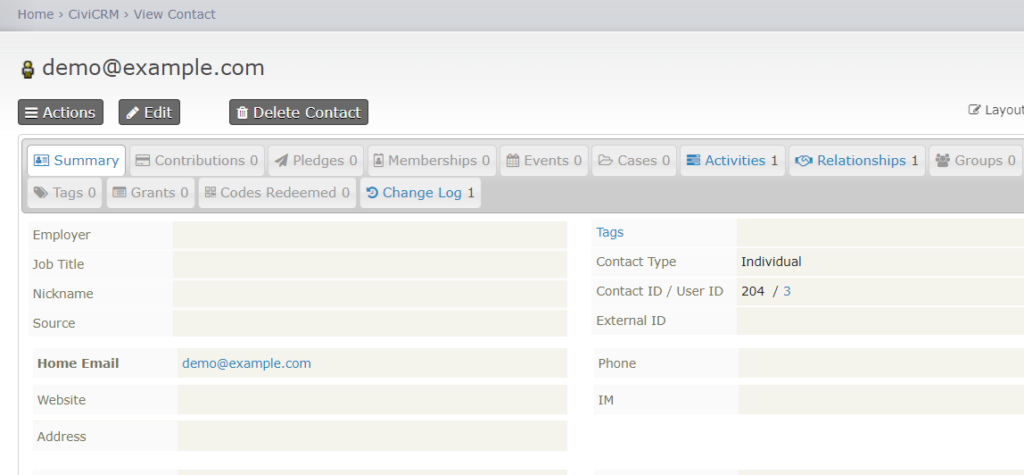Go to Home in the breadcrumb
Image resolution: width=1024 pixels, height=475 pixels.
pyautogui.click(x=35, y=14)
